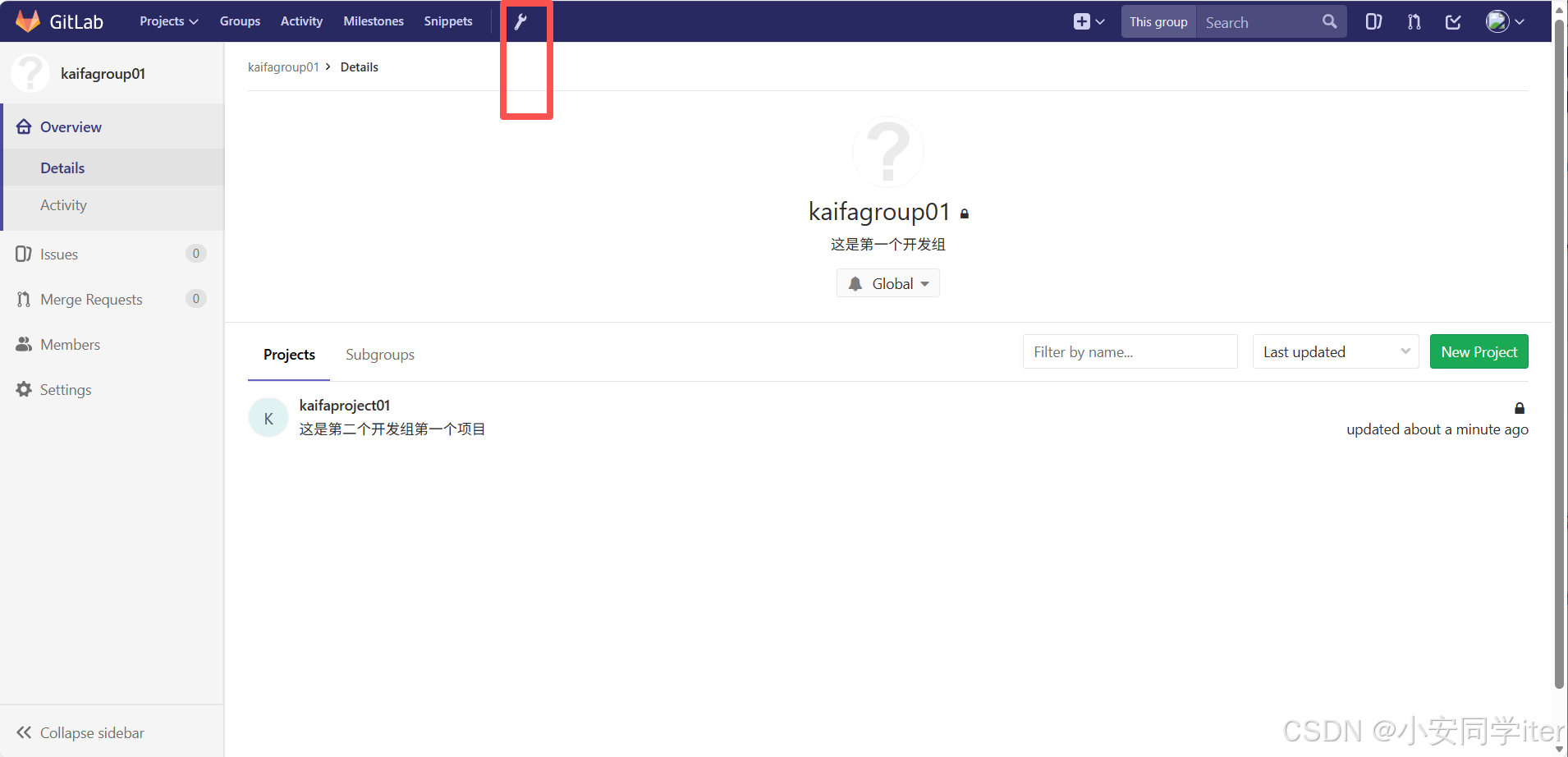This screenshot has height=757, width=1568.
Task: Open the Todos checkmark icon
Action: pyautogui.click(x=1453, y=22)
